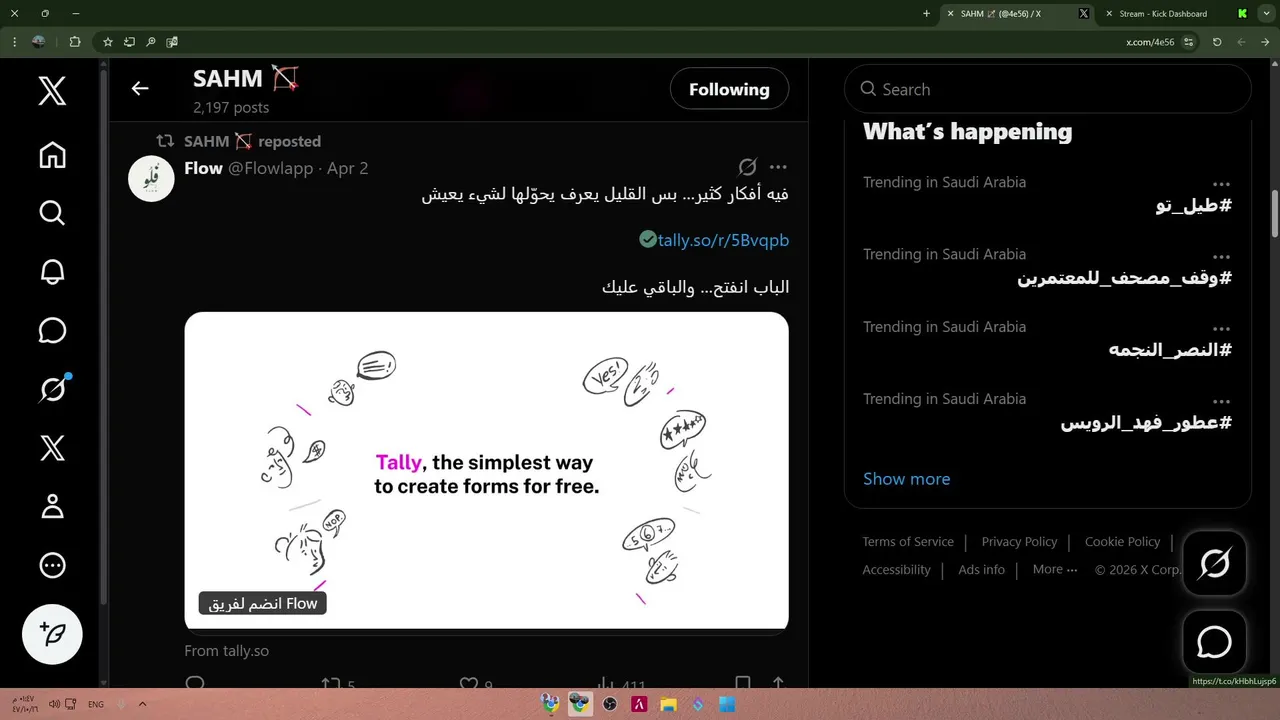Reload the page with the refresh icon
1280x720 pixels.
click(x=1217, y=42)
